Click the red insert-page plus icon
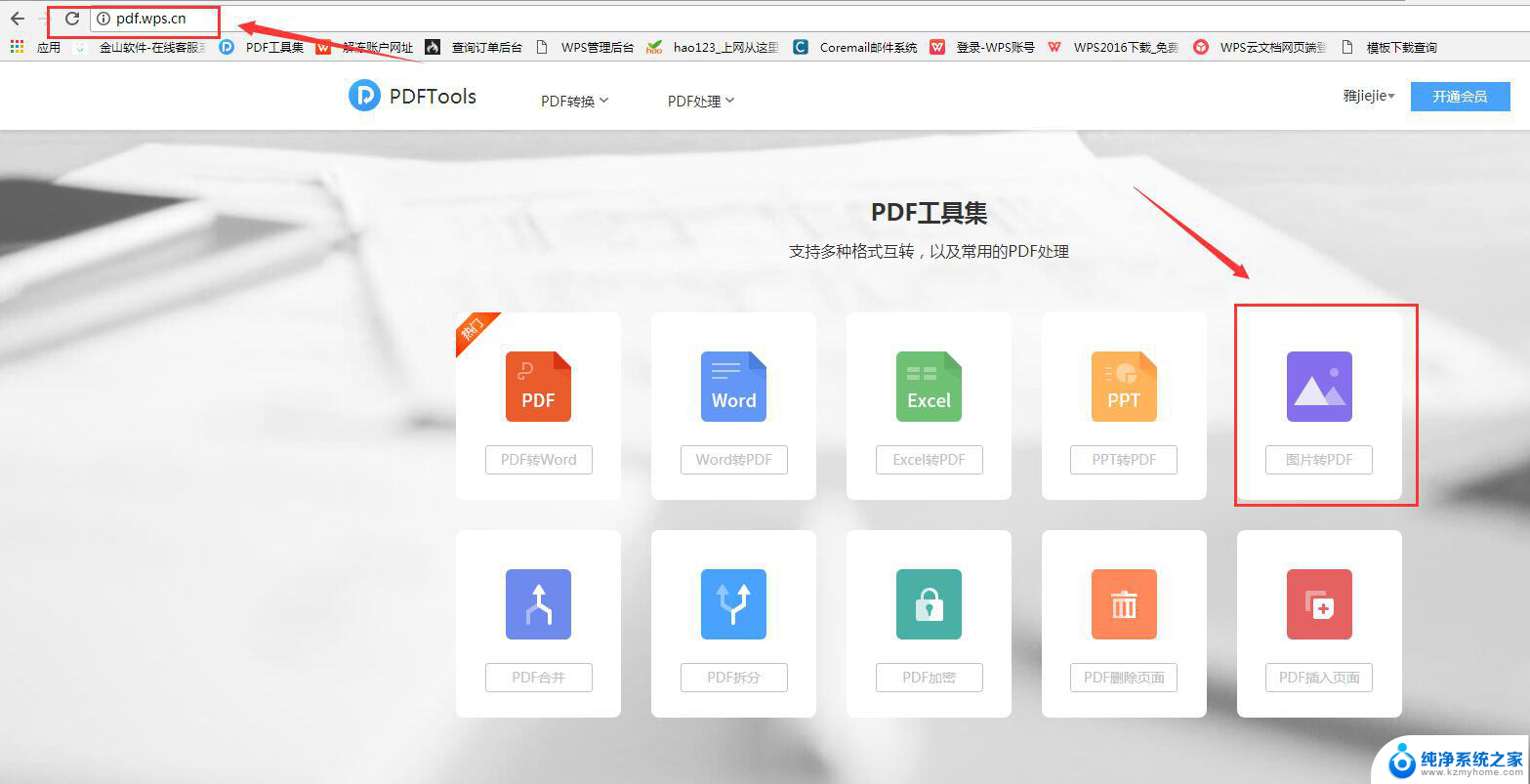1530x784 pixels. pyautogui.click(x=1319, y=604)
